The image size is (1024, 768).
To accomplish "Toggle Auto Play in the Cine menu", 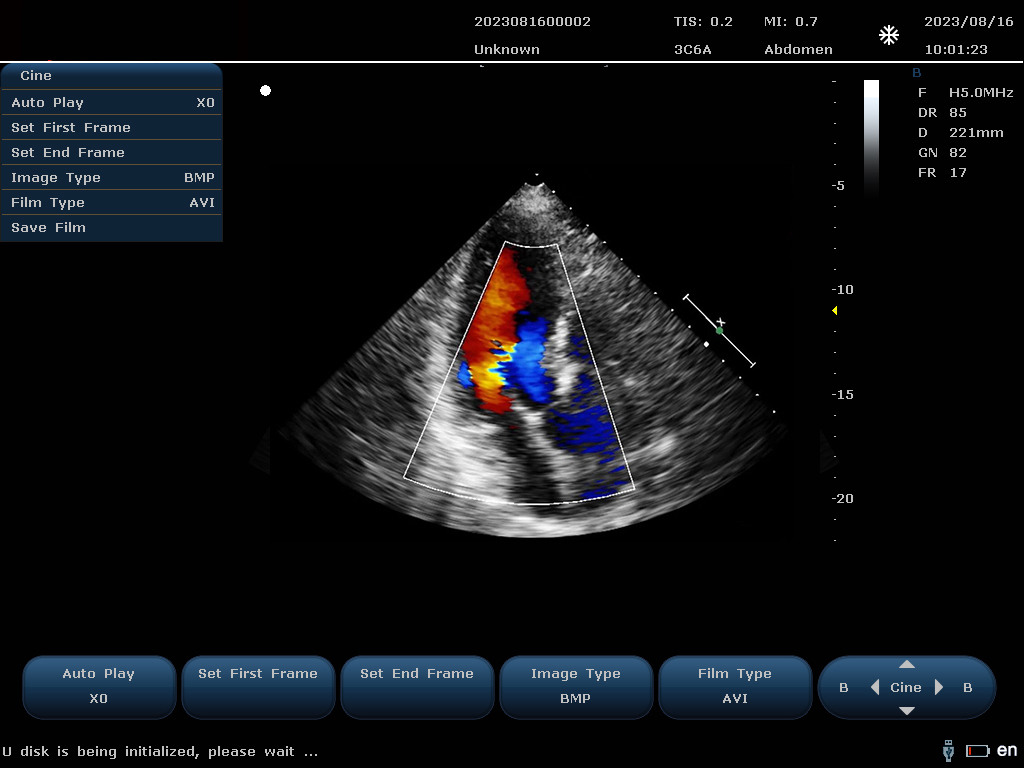I will [111, 102].
